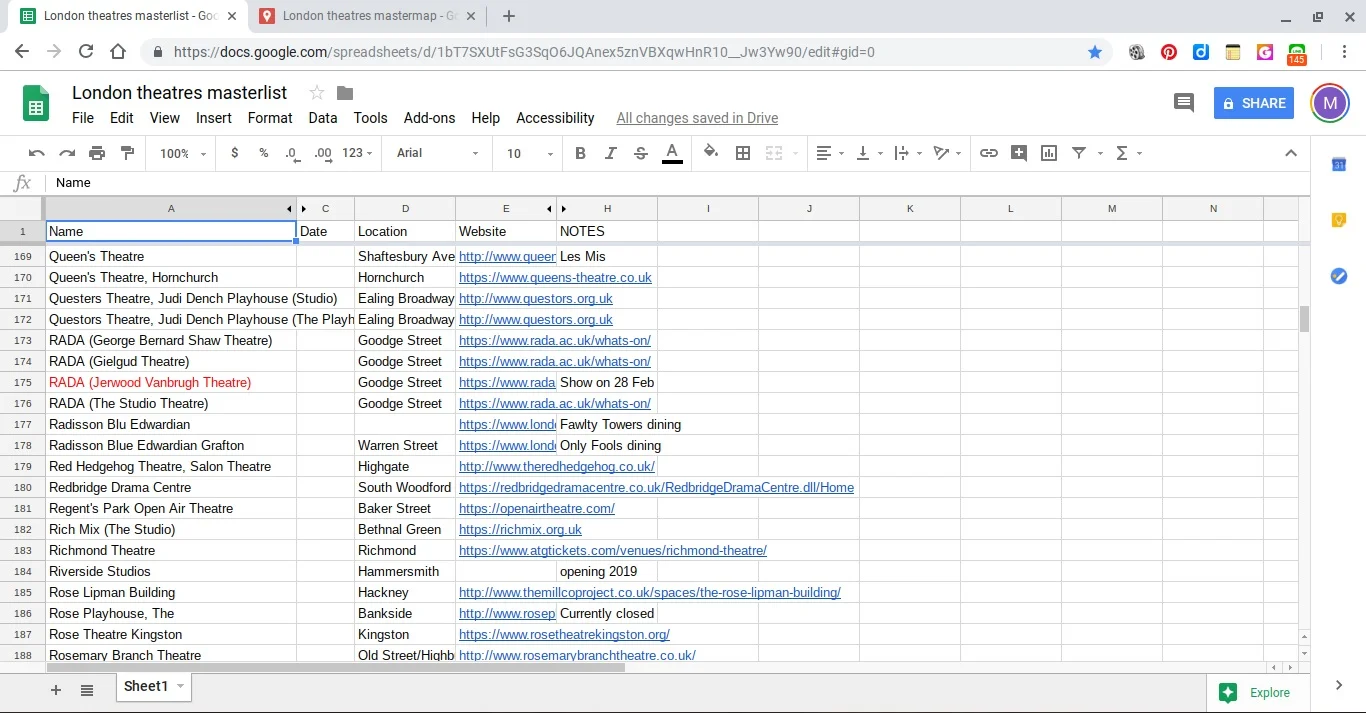
Task: Toggle strikethrough formatting
Action: pyautogui.click(x=641, y=153)
